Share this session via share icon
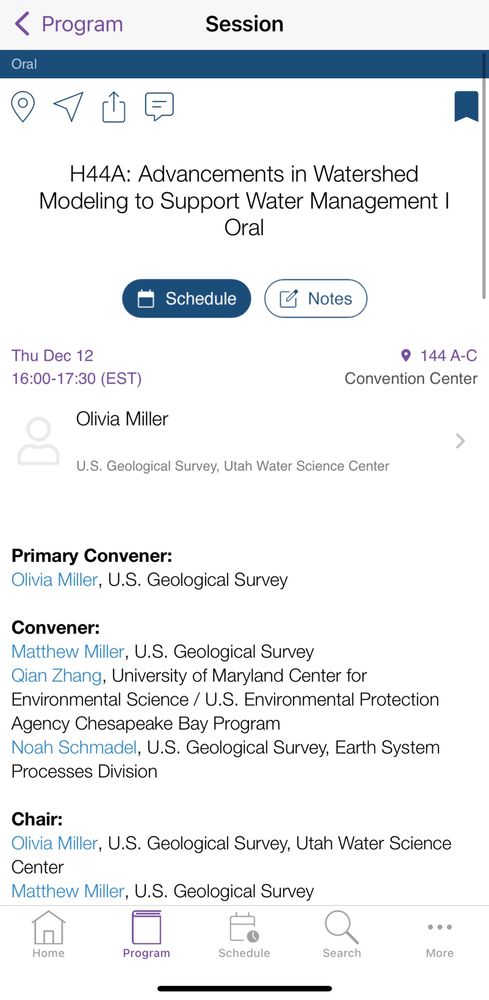The image size is (489, 1000). click(113, 107)
